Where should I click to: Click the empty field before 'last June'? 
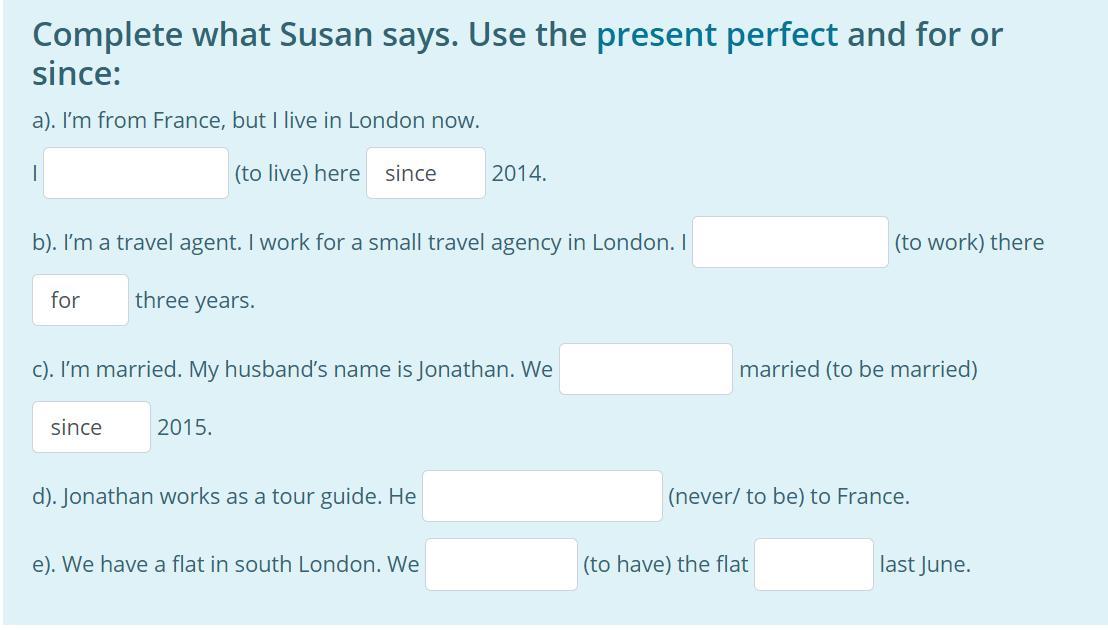[814, 564]
